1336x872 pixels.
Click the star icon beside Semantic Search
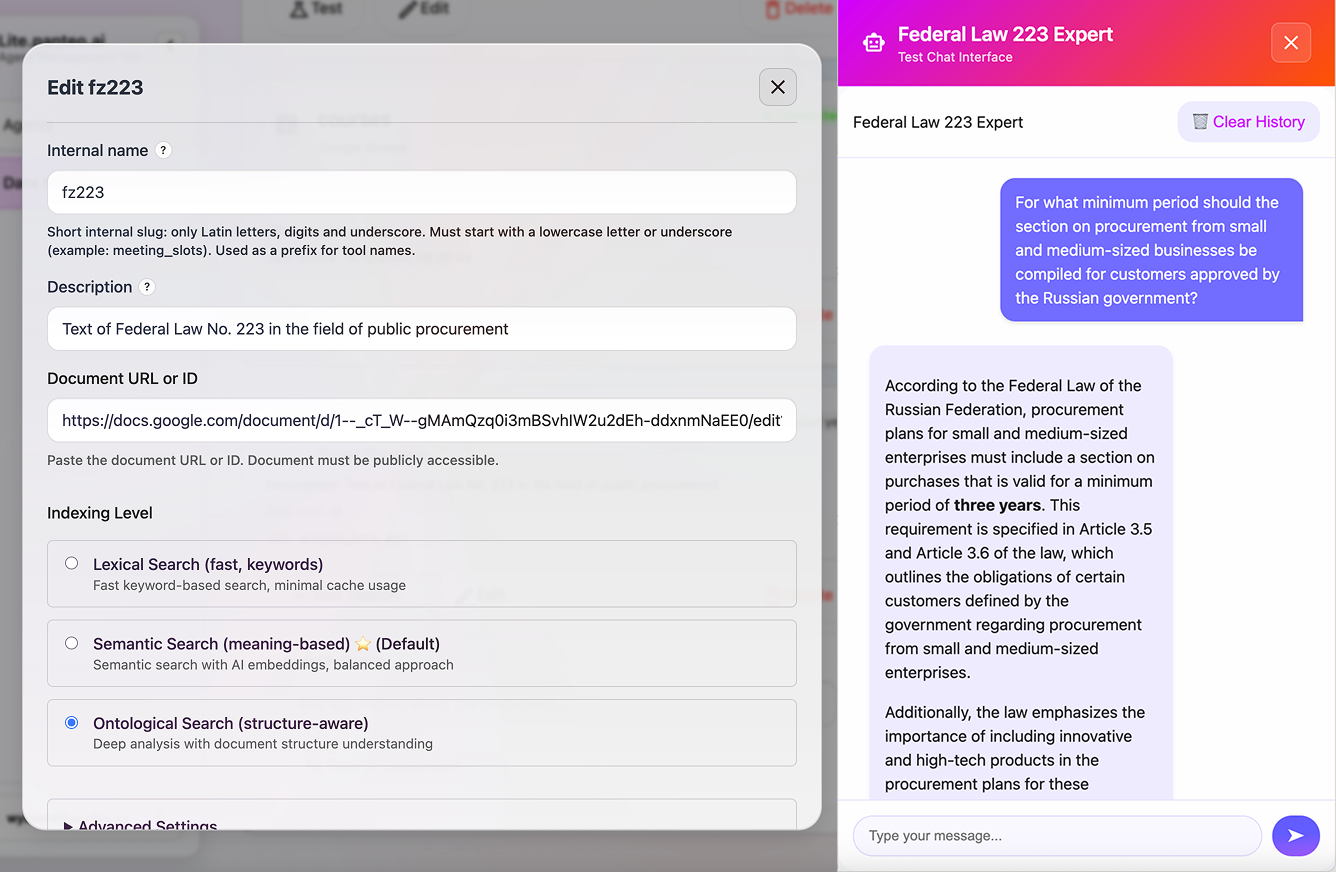coord(363,644)
